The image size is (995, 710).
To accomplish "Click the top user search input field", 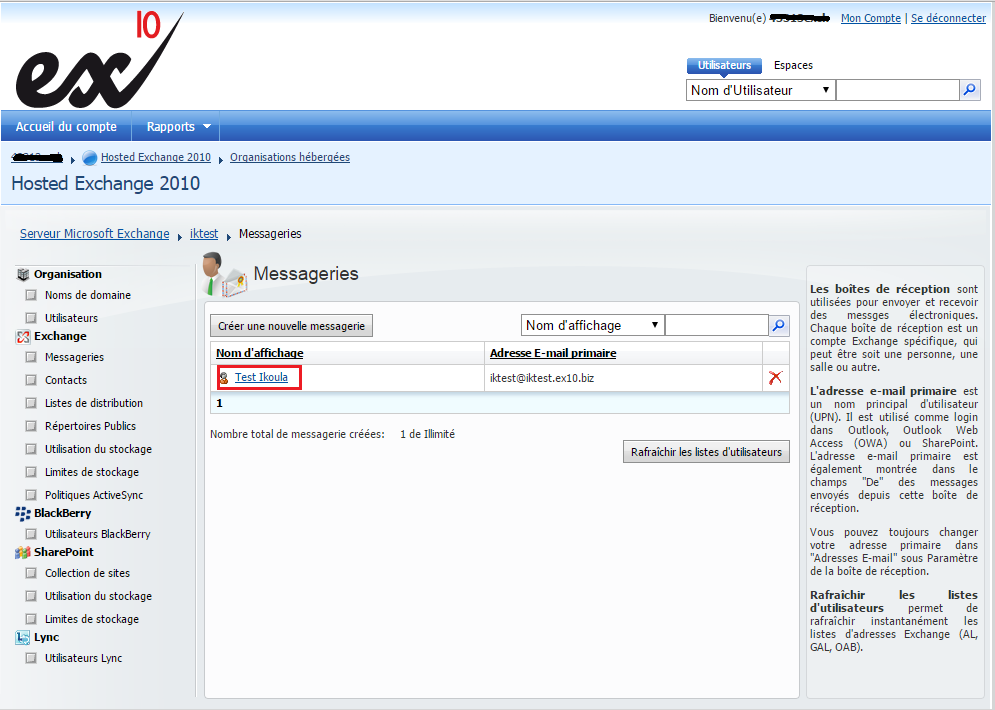I will [897, 90].
